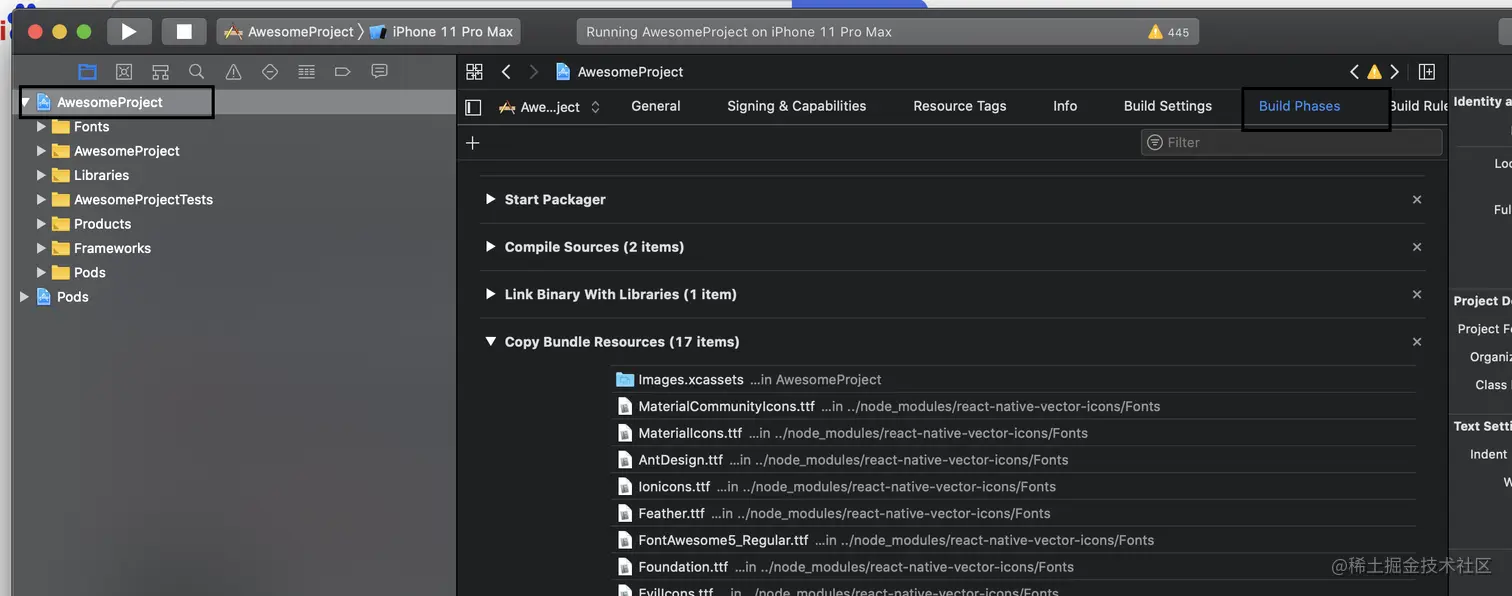Image resolution: width=1512 pixels, height=596 pixels.
Task: Focus the build phases Filter field
Action: point(1291,142)
